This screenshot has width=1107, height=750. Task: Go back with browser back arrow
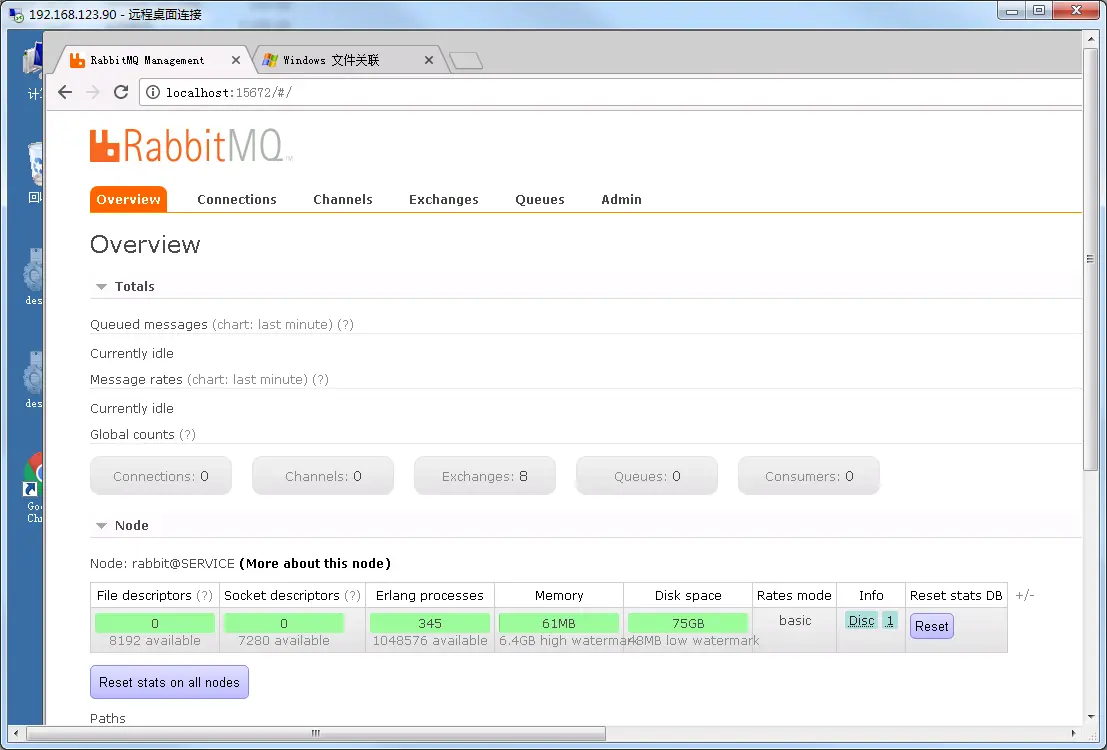pos(65,93)
